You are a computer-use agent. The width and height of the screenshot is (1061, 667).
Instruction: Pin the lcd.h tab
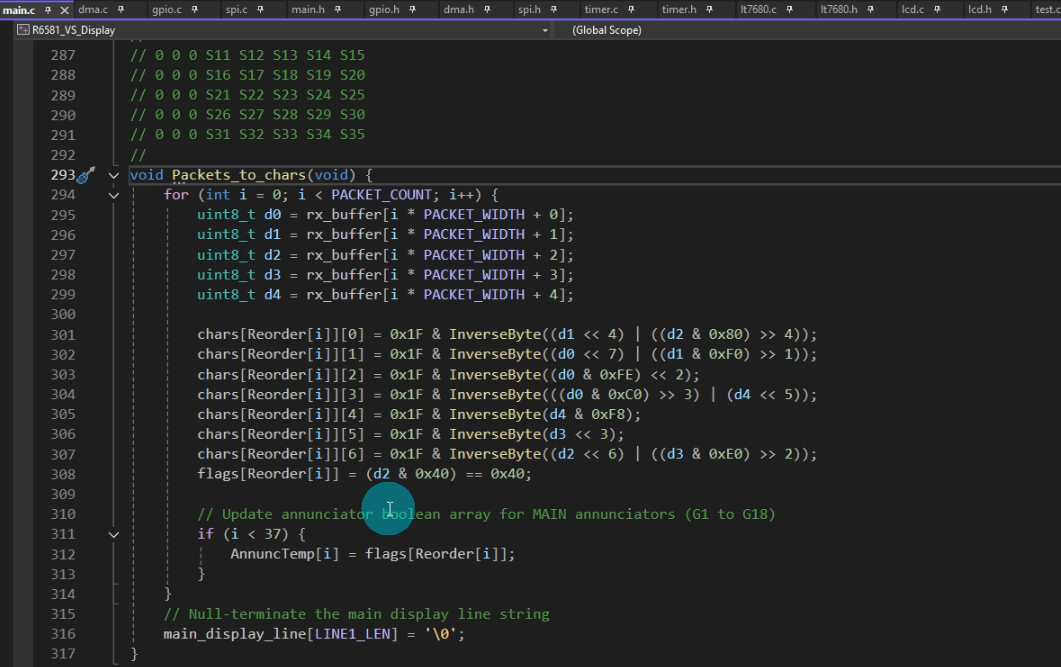1004,9
